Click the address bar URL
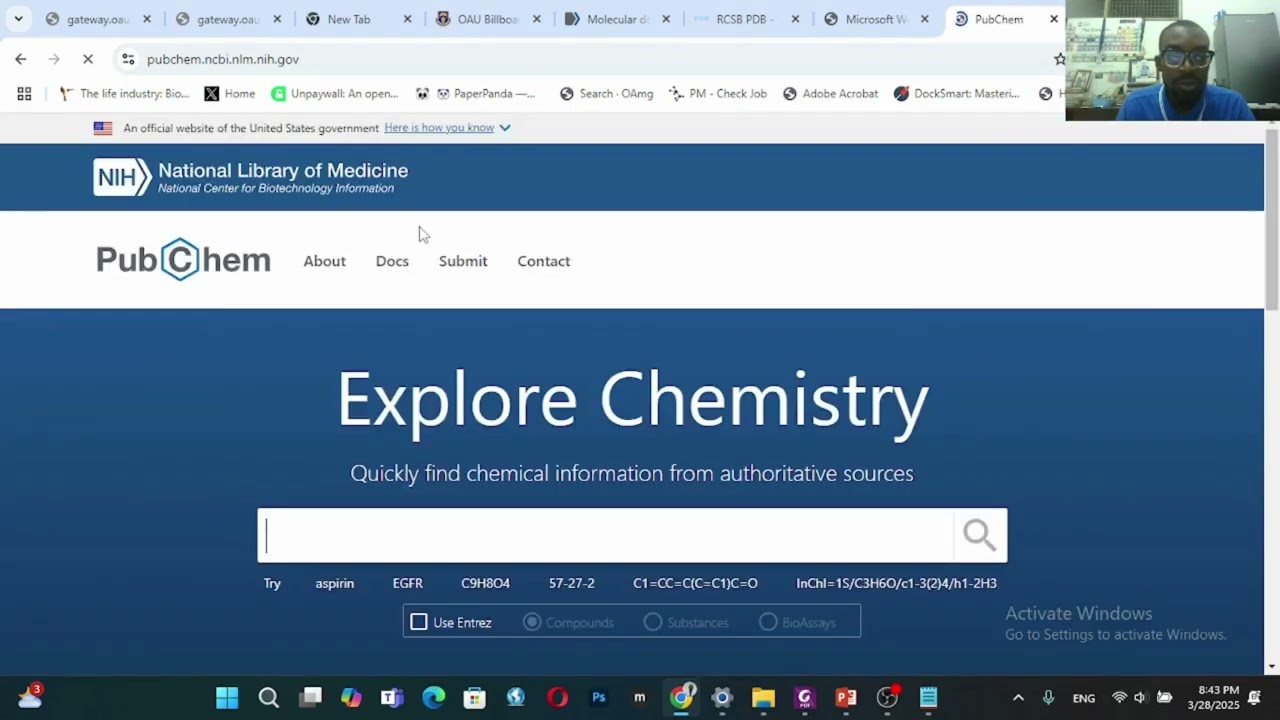Image resolution: width=1280 pixels, height=720 pixels. (223, 59)
